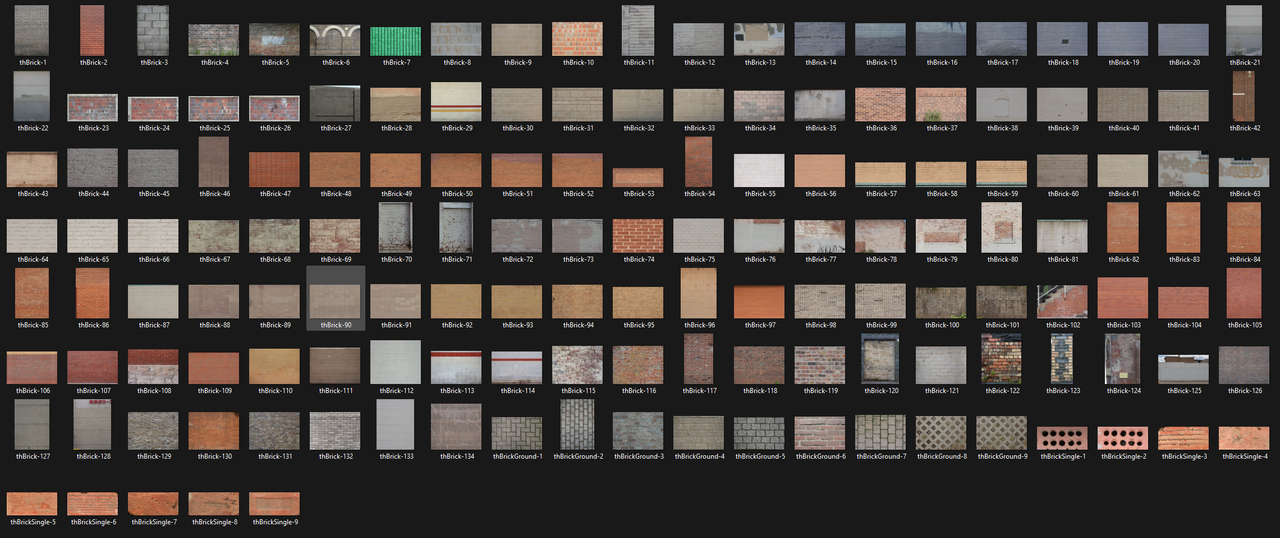1280x538 pixels.
Task: Select the thBrick-47 red brick thumbnail
Action: coord(274,170)
